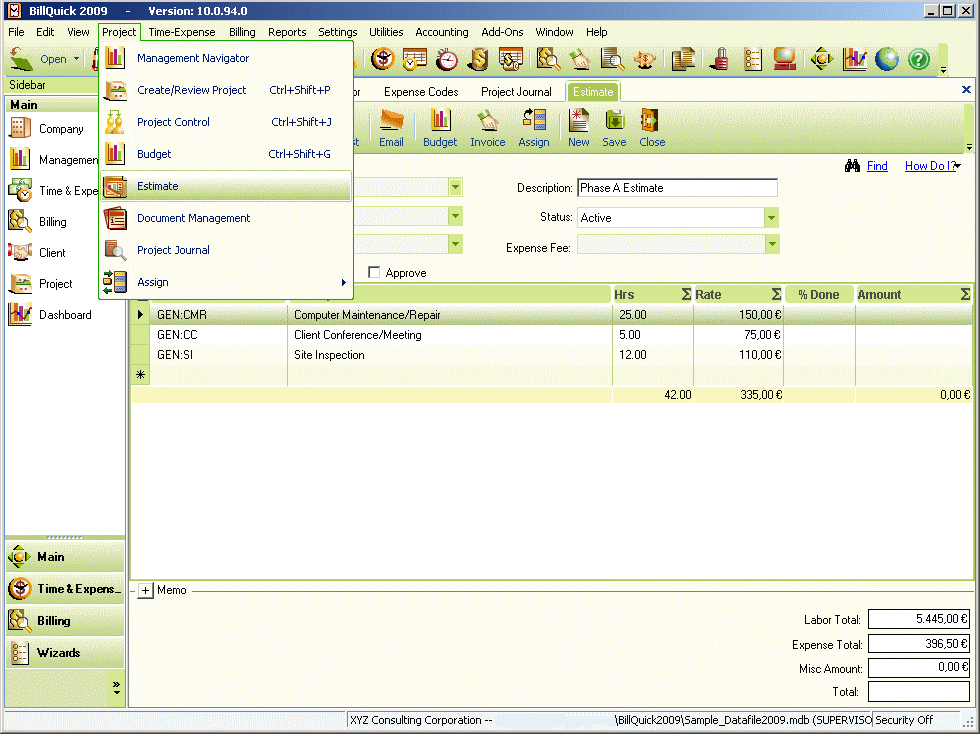
Task: Toggle the Rate column sum sigma
Action: pos(776,294)
